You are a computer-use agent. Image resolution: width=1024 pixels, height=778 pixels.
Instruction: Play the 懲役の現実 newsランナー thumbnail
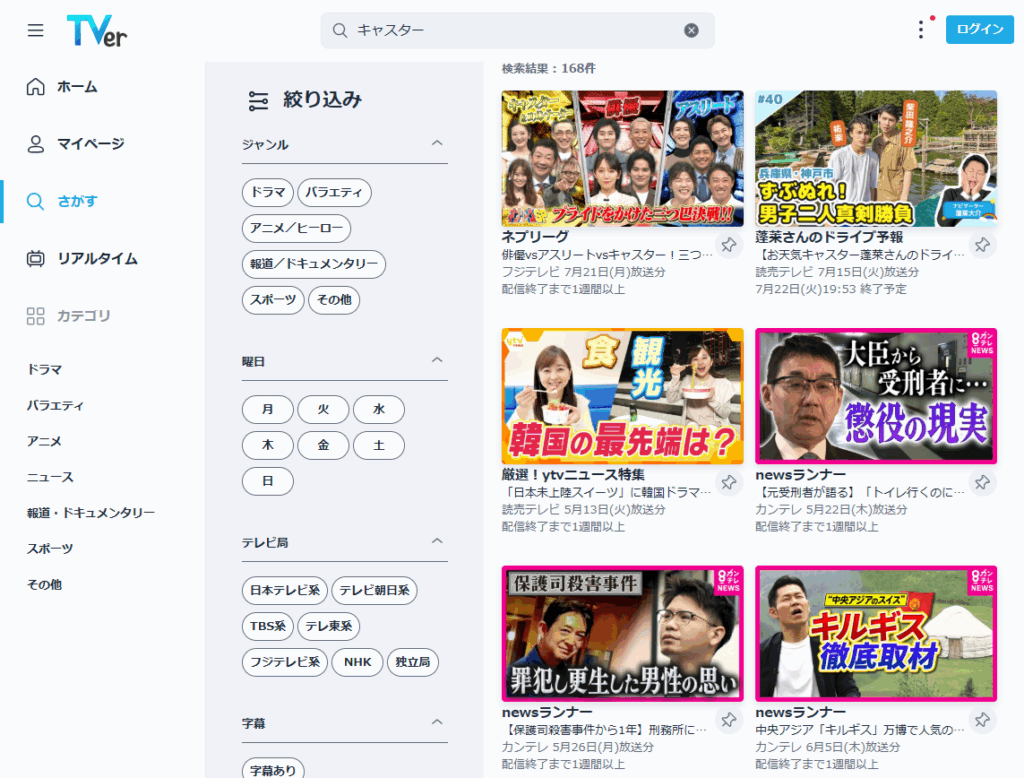pos(876,396)
